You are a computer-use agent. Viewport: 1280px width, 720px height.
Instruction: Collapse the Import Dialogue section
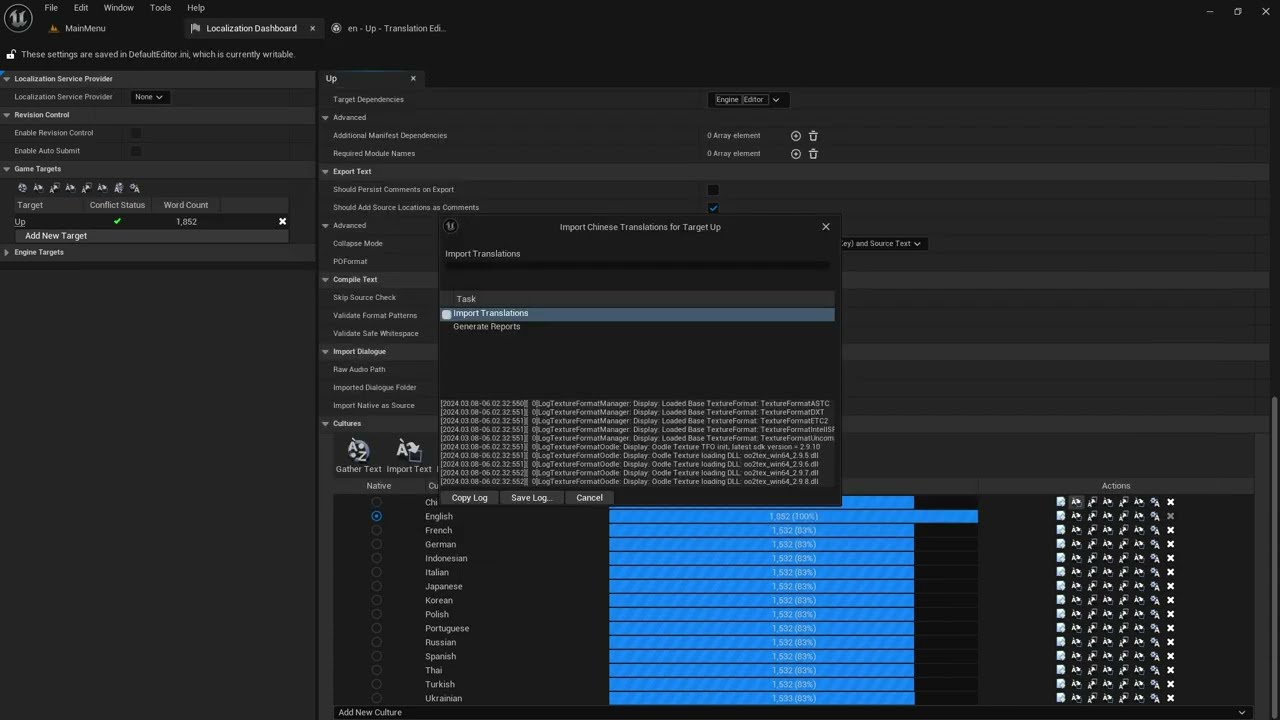[326, 352]
